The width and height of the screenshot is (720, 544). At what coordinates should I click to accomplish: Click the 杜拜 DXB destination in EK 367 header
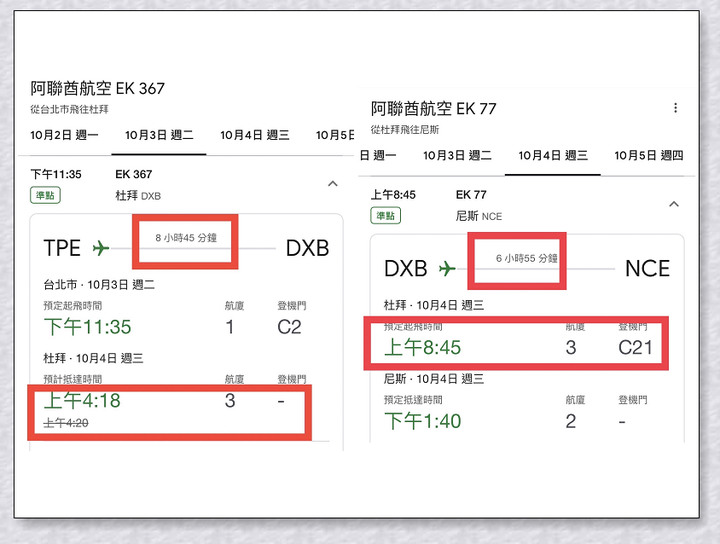coord(138,196)
